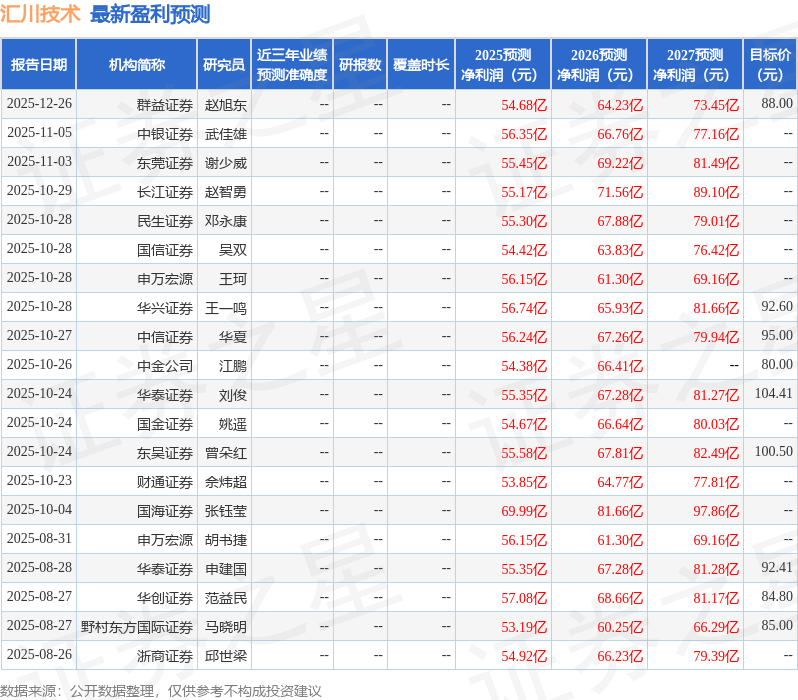This screenshot has width=798, height=700.
Task: Click the 69.99亿 forecast value
Action: tap(524, 512)
